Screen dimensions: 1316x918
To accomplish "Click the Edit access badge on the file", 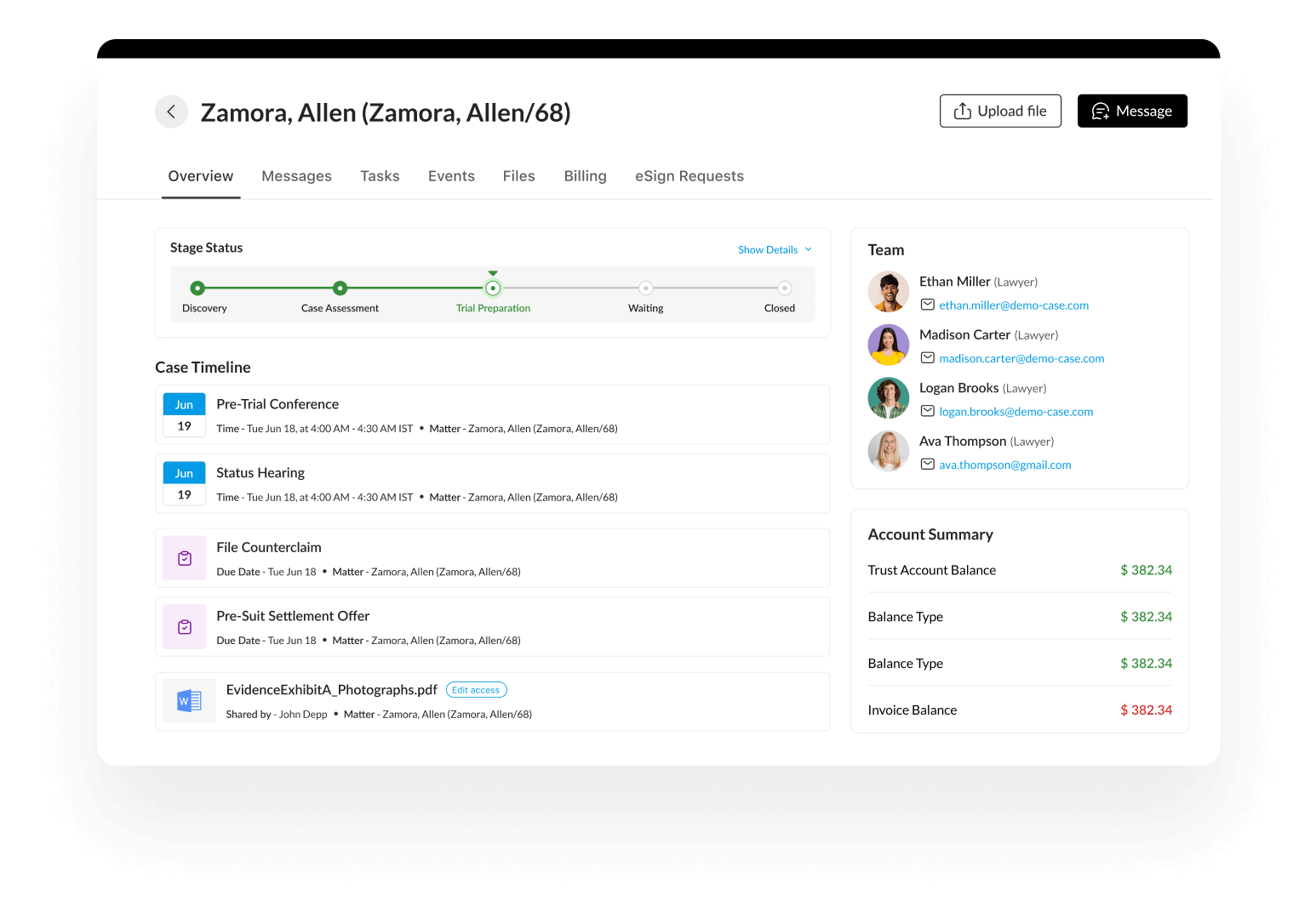I will click(x=476, y=690).
